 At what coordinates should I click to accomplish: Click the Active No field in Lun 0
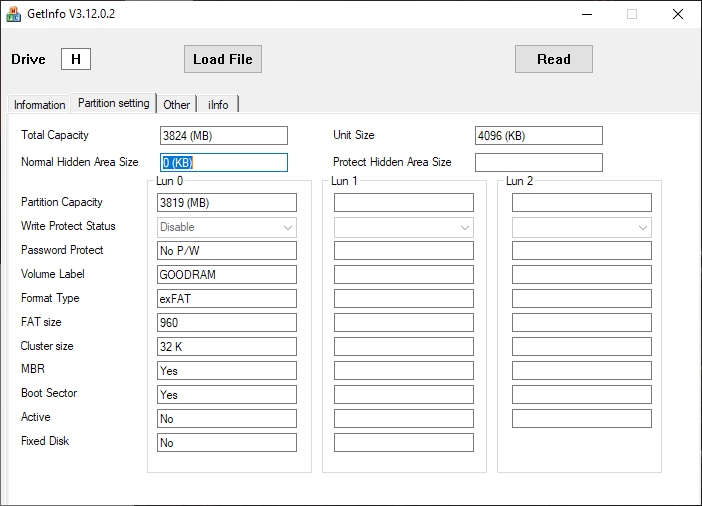(227, 418)
